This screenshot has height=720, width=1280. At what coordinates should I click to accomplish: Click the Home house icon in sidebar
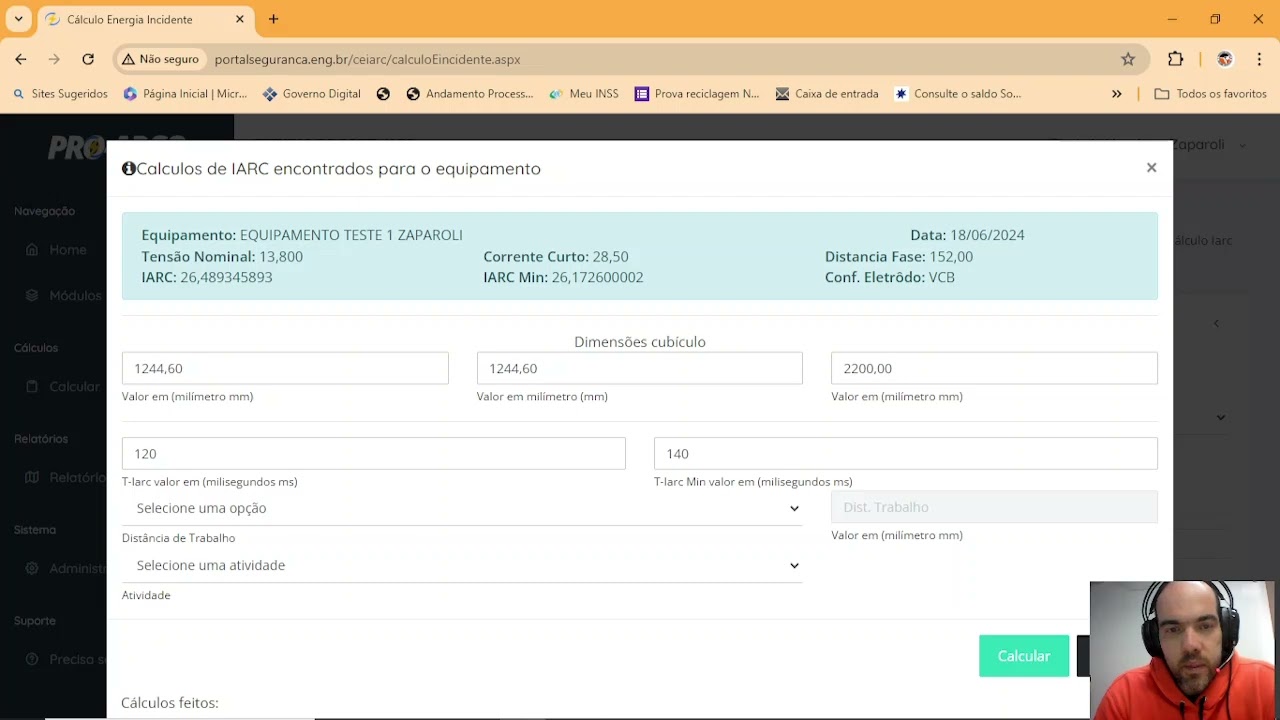[32, 250]
